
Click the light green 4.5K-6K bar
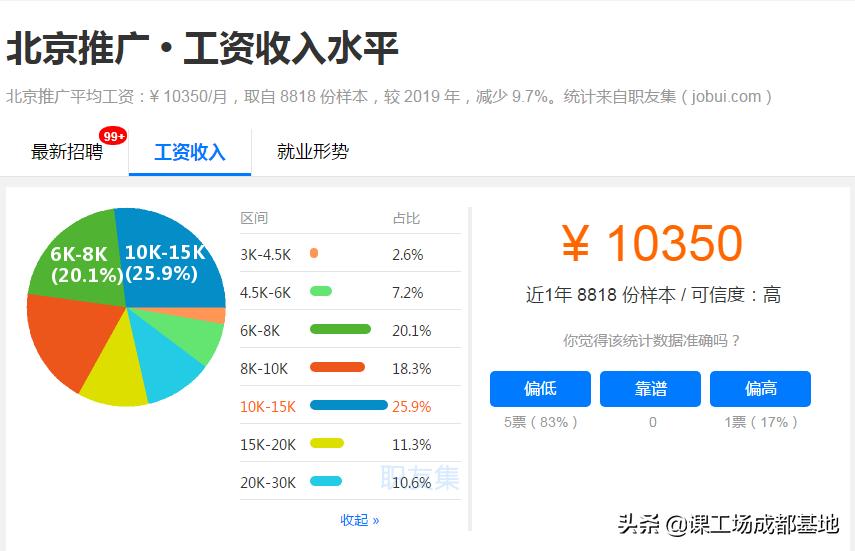coord(321,291)
